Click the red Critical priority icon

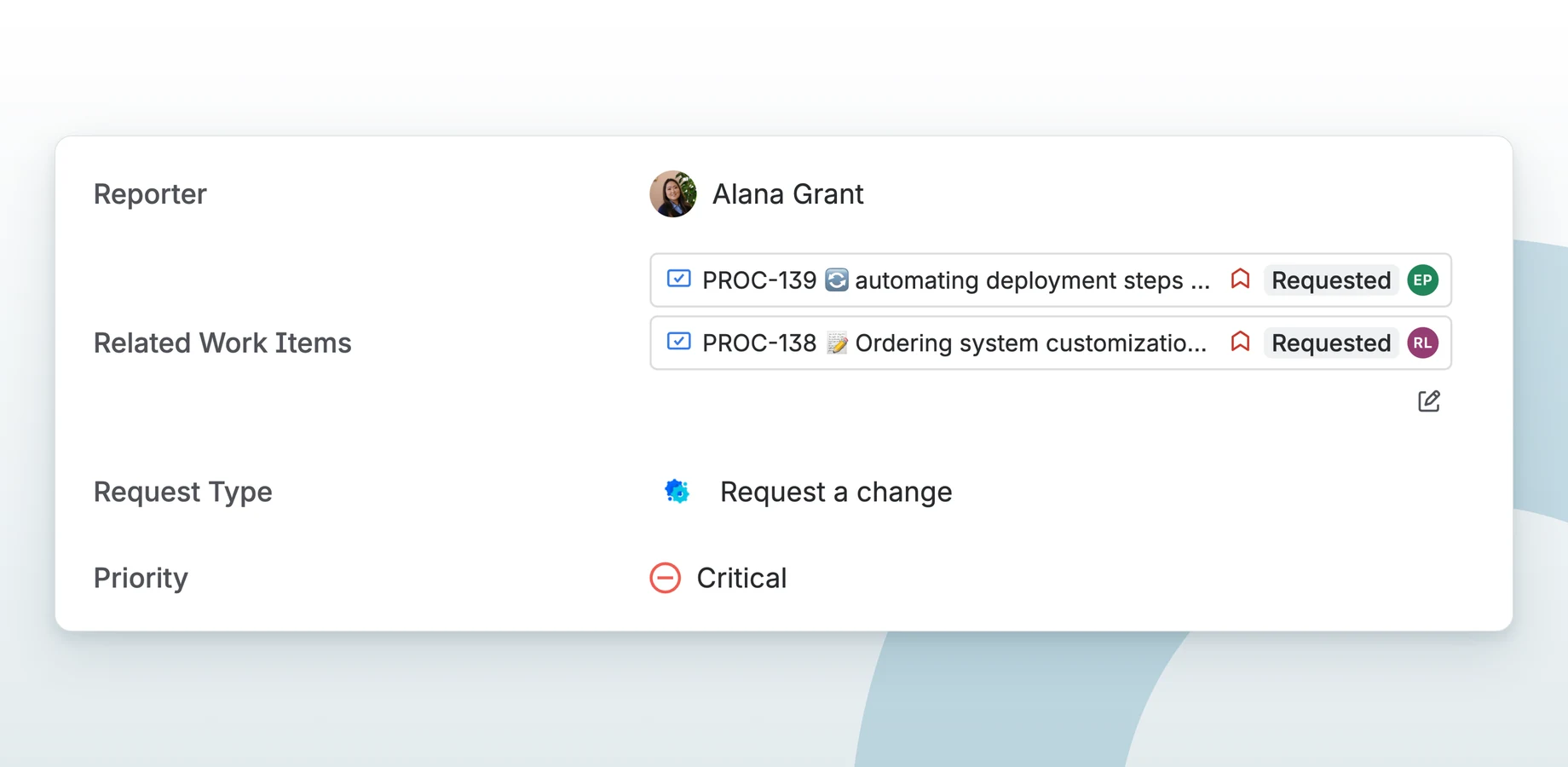(x=666, y=578)
